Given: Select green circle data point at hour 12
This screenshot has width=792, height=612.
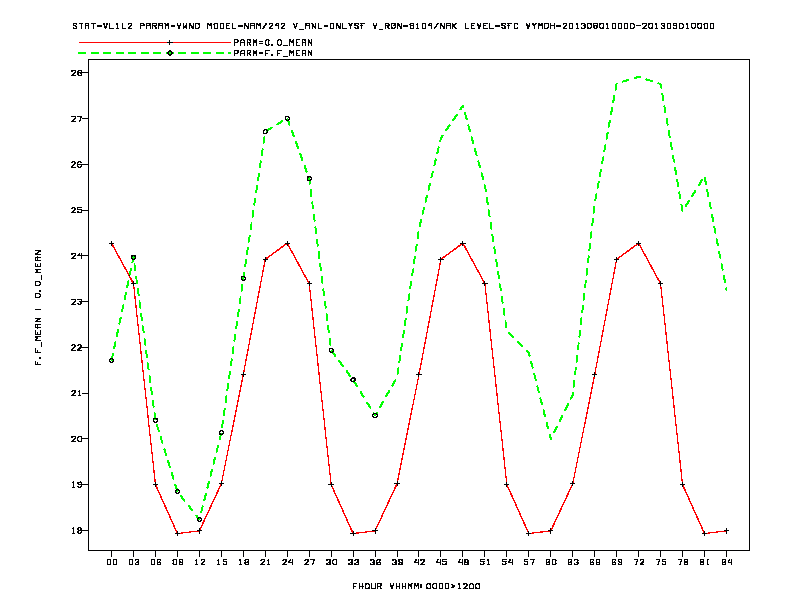Looking at the screenshot, I should (200, 520).
